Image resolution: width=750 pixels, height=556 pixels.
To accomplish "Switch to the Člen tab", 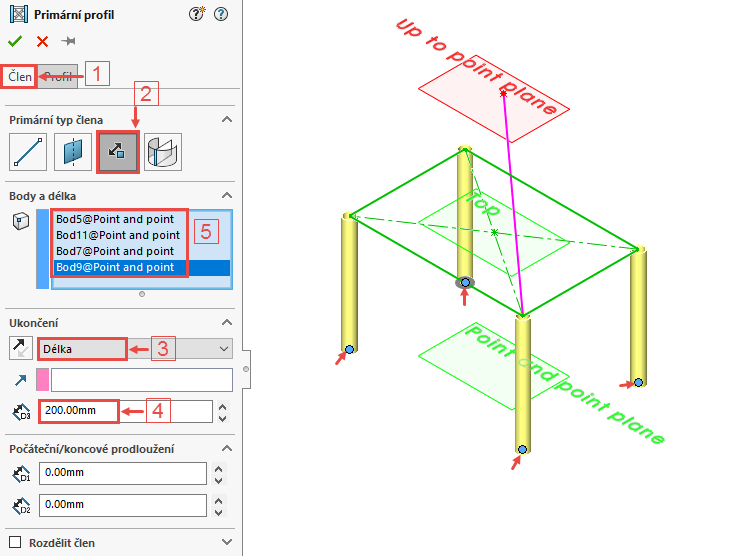I will [x=20, y=77].
